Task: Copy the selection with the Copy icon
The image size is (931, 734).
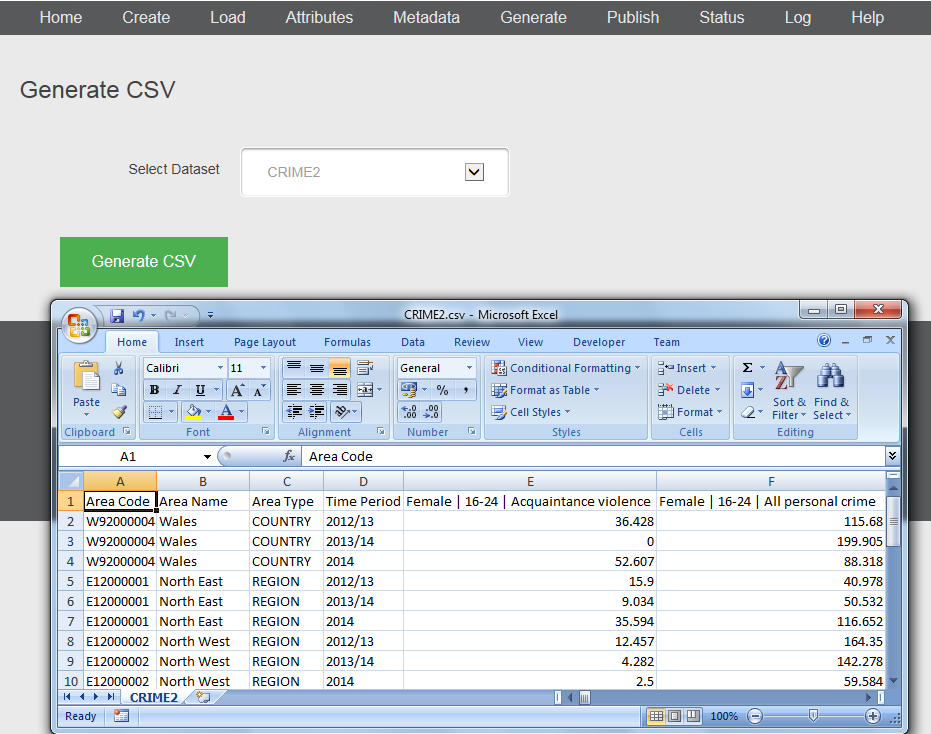Action: [x=119, y=390]
